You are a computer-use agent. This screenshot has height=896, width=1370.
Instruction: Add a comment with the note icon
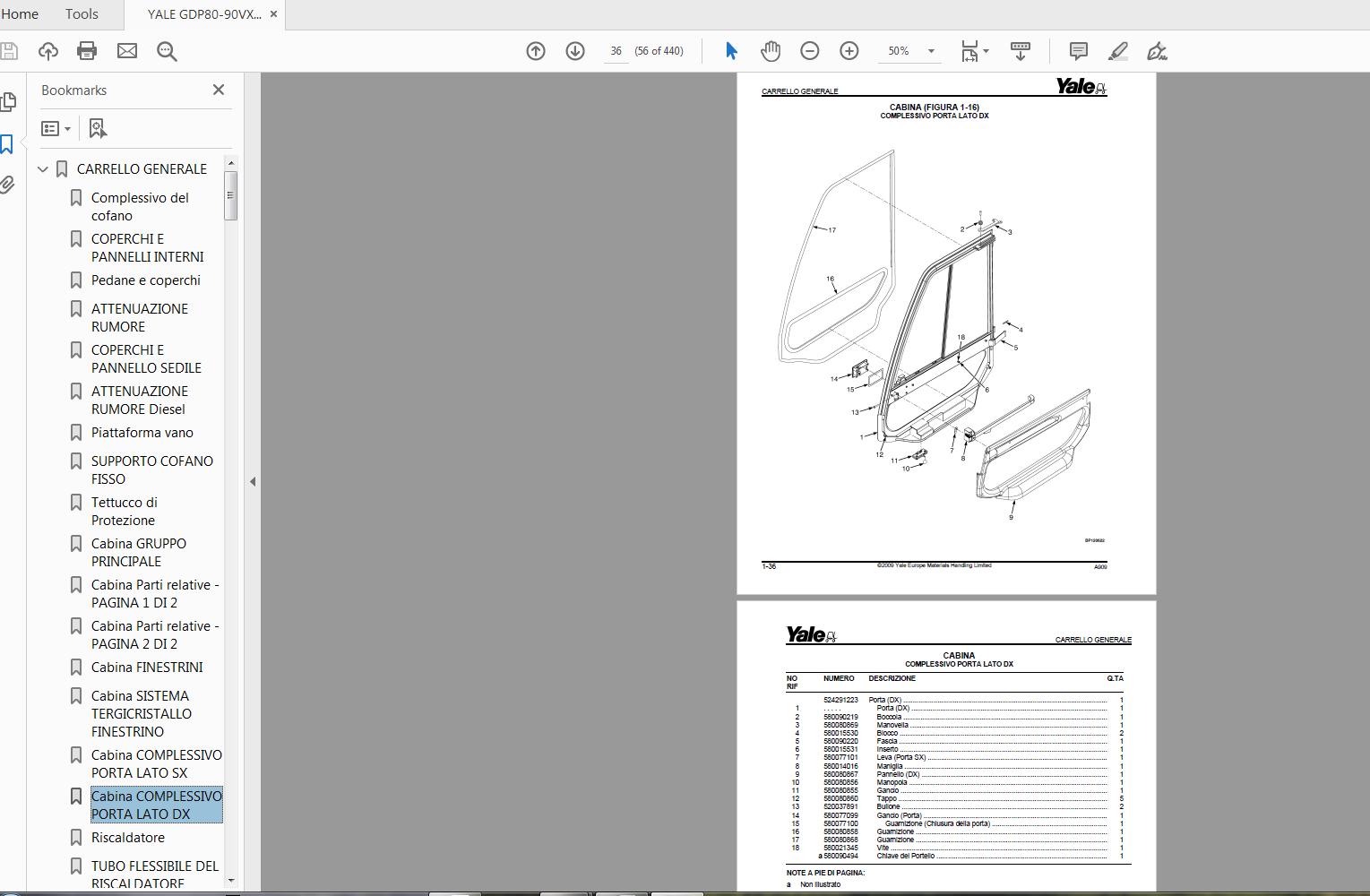tap(1079, 51)
